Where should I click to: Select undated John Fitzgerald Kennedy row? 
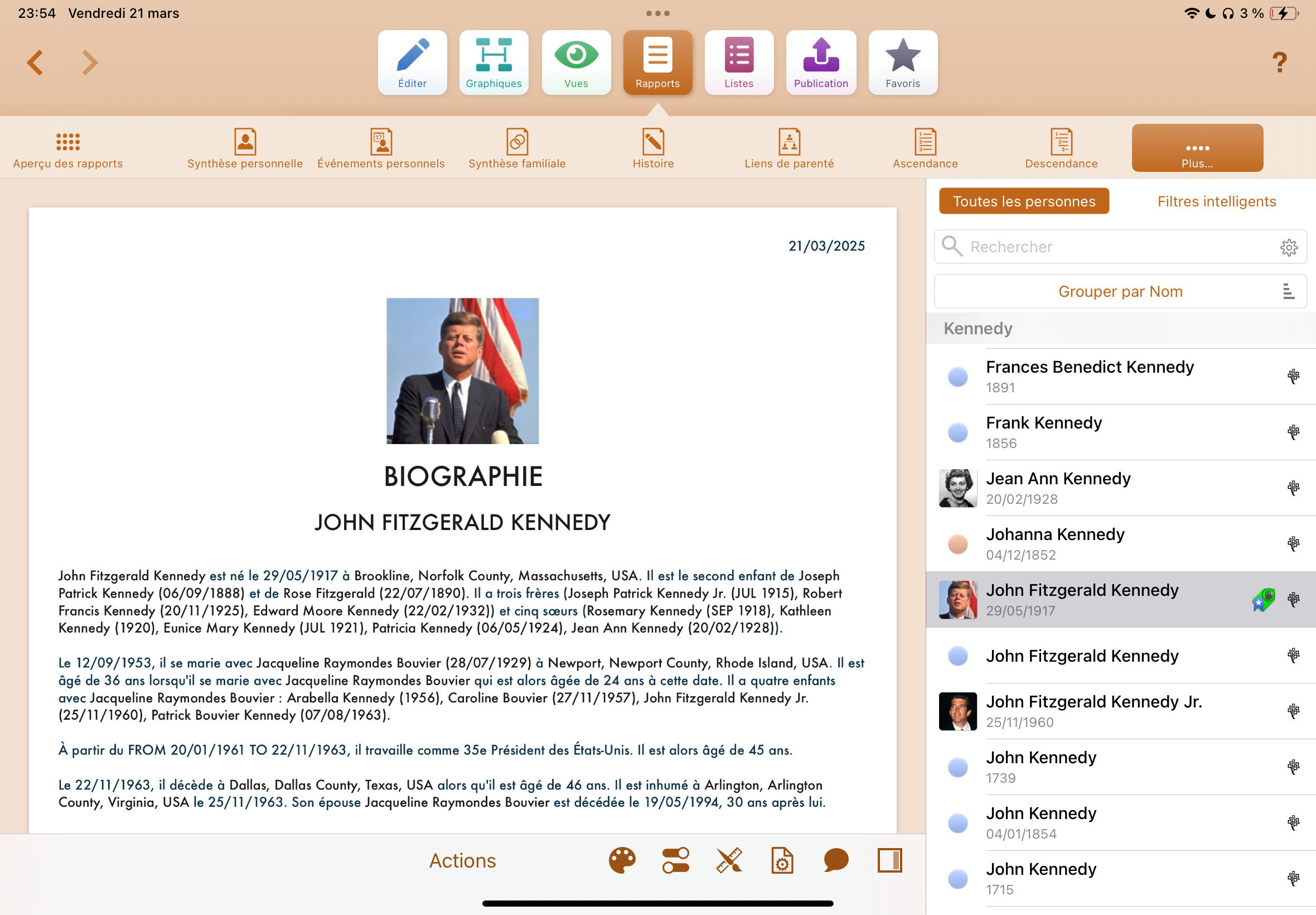coord(1120,656)
